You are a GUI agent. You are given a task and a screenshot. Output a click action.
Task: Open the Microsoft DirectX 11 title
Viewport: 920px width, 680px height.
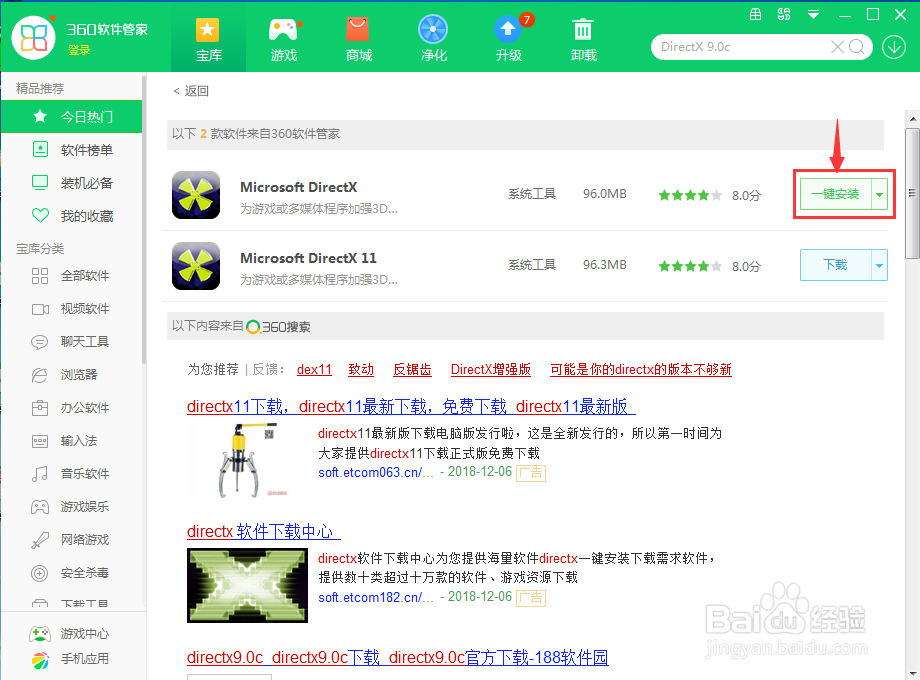[308, 258]
